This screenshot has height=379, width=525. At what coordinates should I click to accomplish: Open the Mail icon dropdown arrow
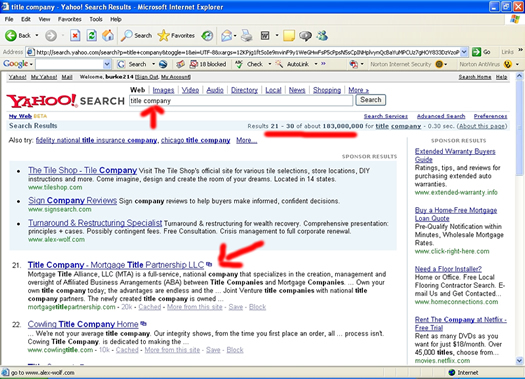click(235, 35)
